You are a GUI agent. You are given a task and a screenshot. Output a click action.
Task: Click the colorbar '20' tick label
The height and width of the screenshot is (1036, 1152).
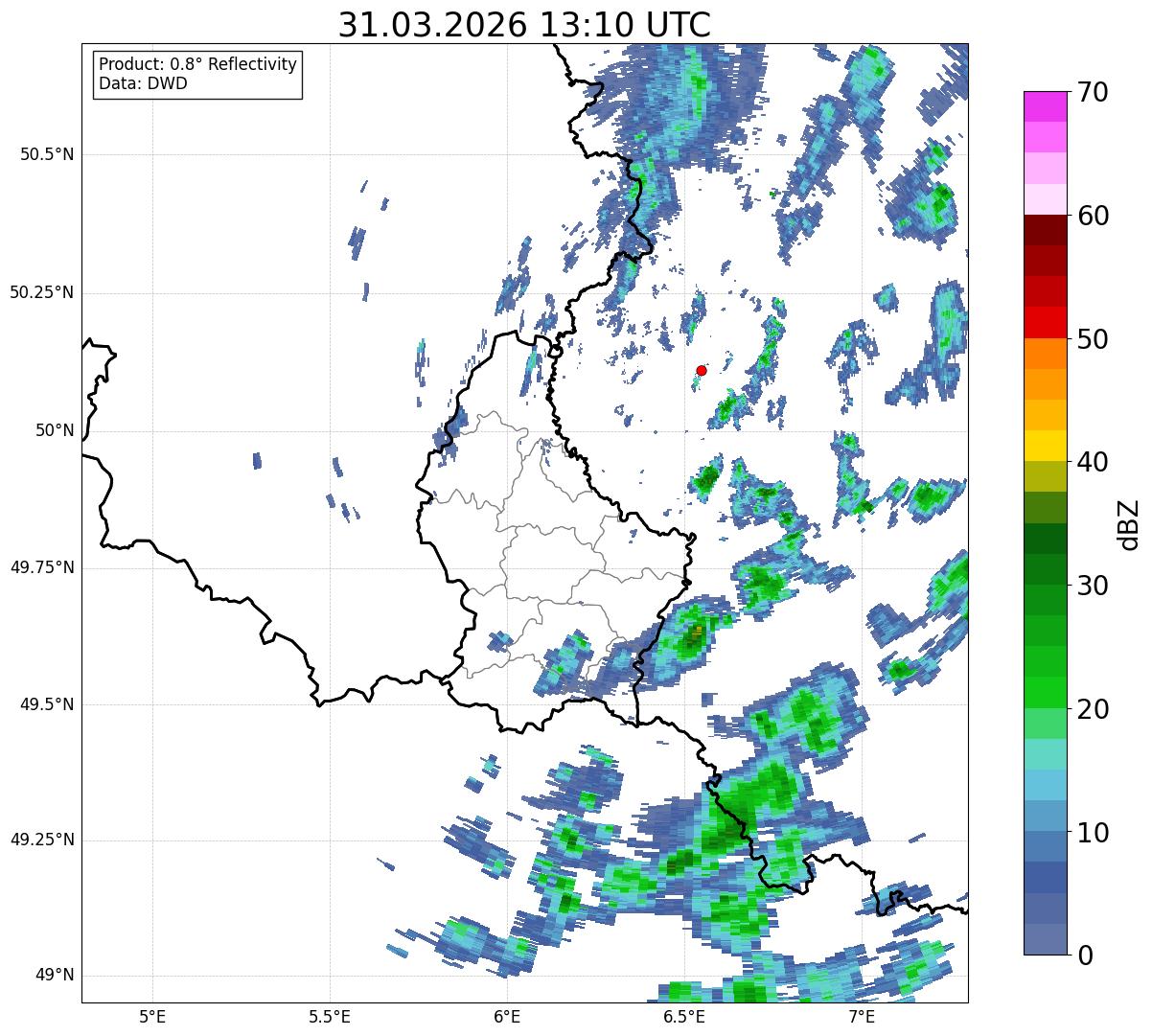click(x=1092, y=709)
